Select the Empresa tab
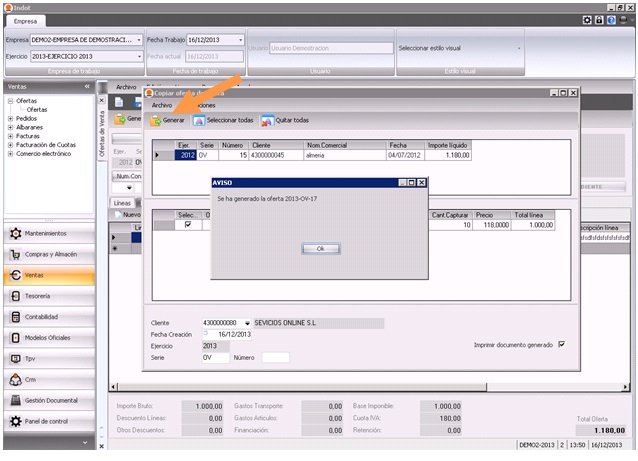The height and width of the screenshot is (461, 638). 25,20
